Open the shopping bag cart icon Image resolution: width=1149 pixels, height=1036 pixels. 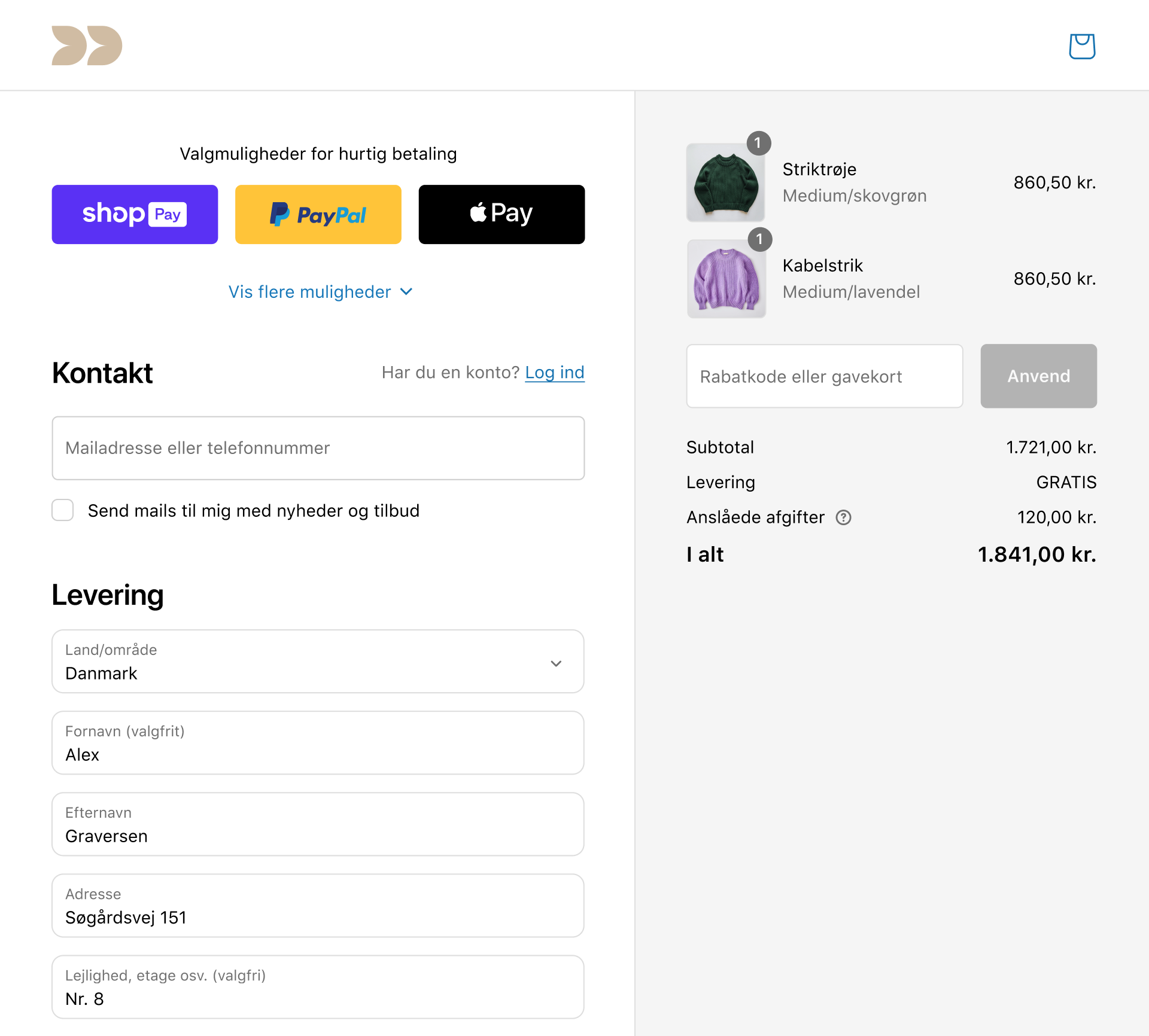(x=1082, y=46)
